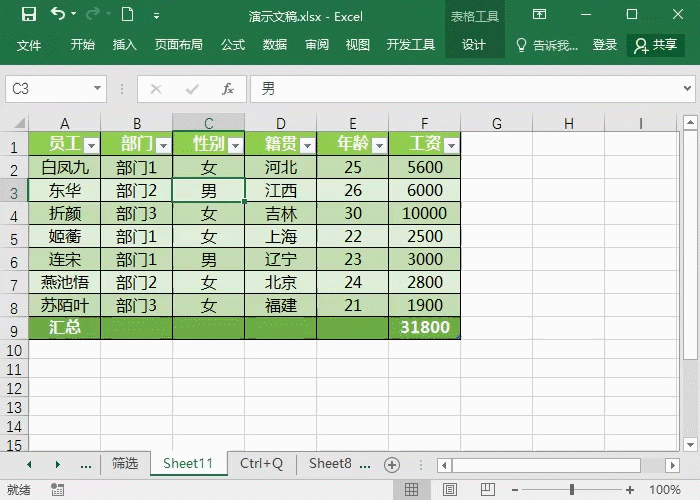Open the 籍贯 column filter dropdown
The width and height of the screenshot is (700, 500).
307,146
